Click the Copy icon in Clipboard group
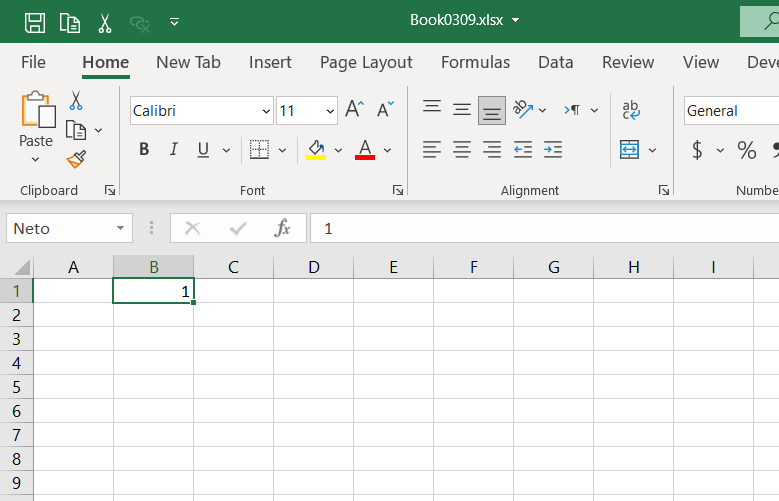Viewport: 779px width, 501px height. [76, 130]
